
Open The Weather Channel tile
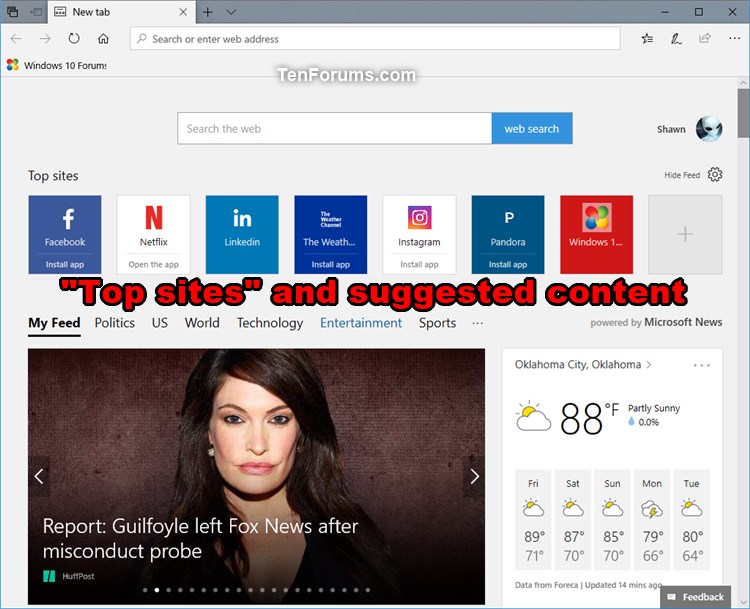pos(331,234)
